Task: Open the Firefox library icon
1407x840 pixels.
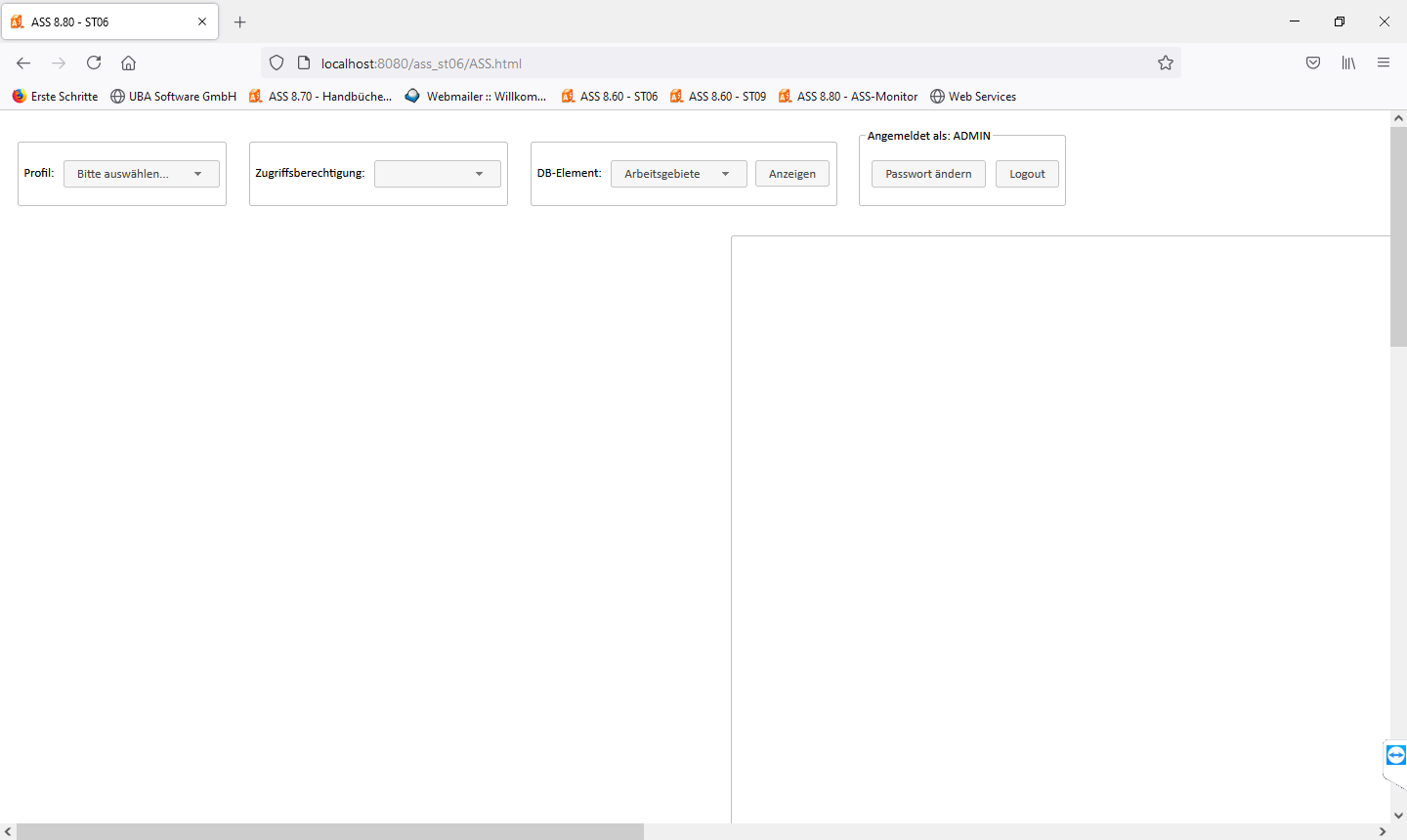Action: click(1348, 63)
